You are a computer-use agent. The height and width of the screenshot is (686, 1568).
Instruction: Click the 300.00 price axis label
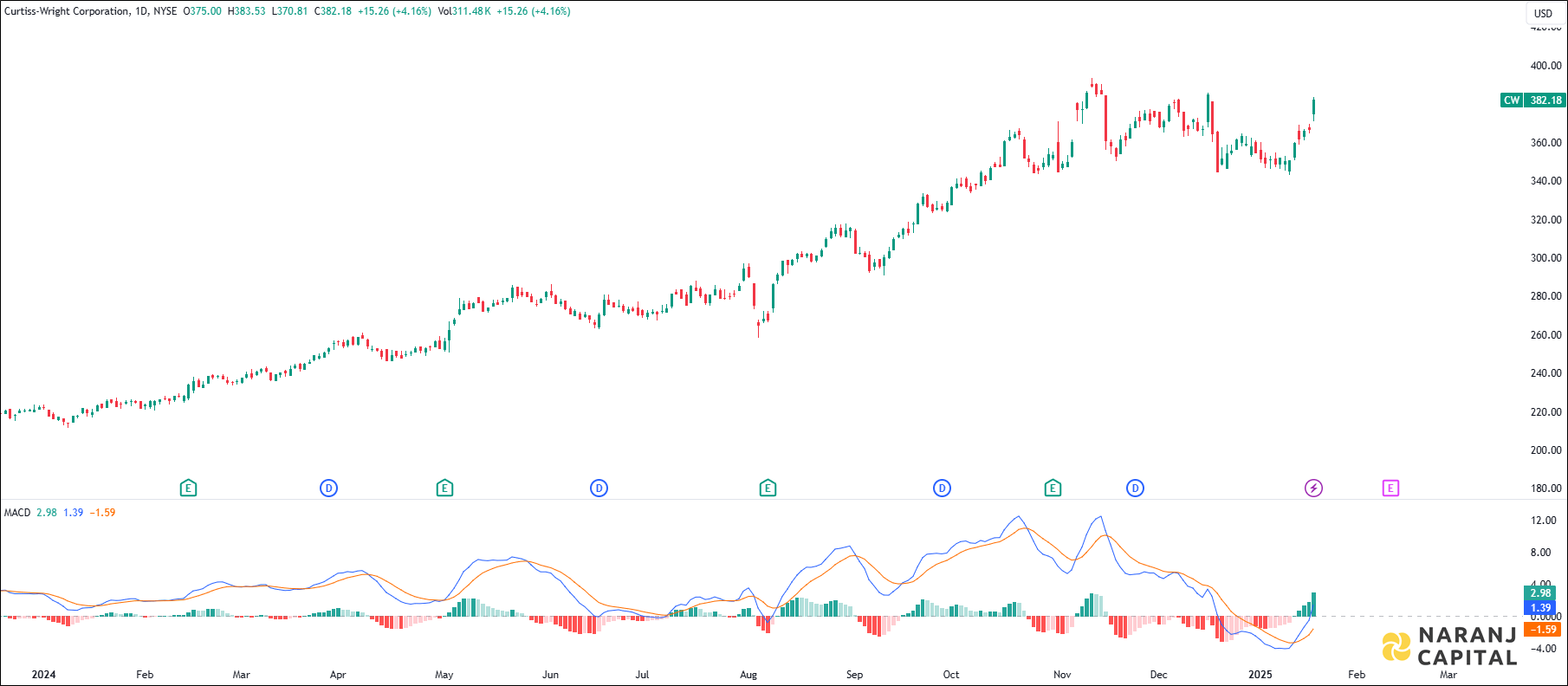click(1546, 258)
